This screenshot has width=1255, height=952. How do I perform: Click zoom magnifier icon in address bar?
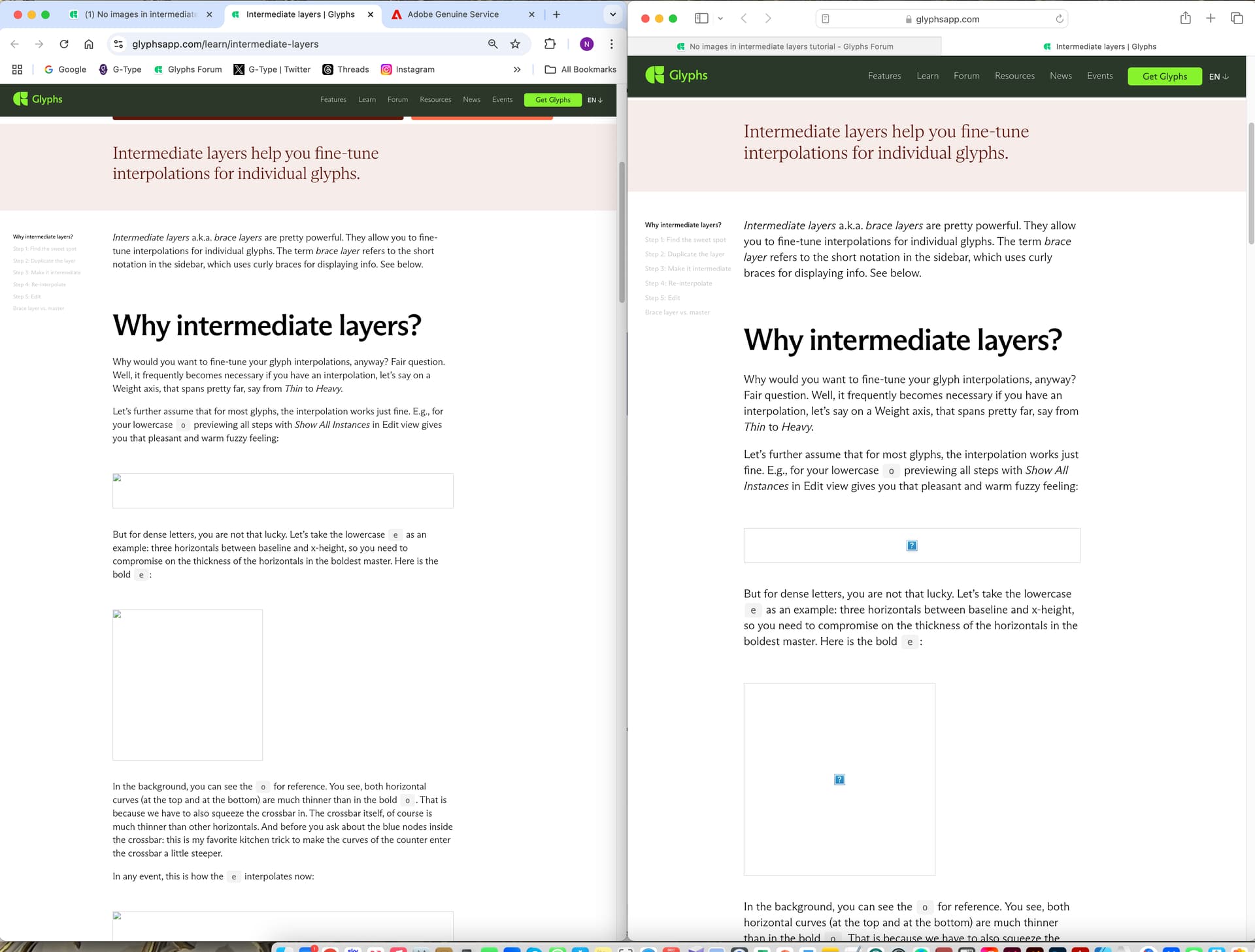[x=493, y=44]
